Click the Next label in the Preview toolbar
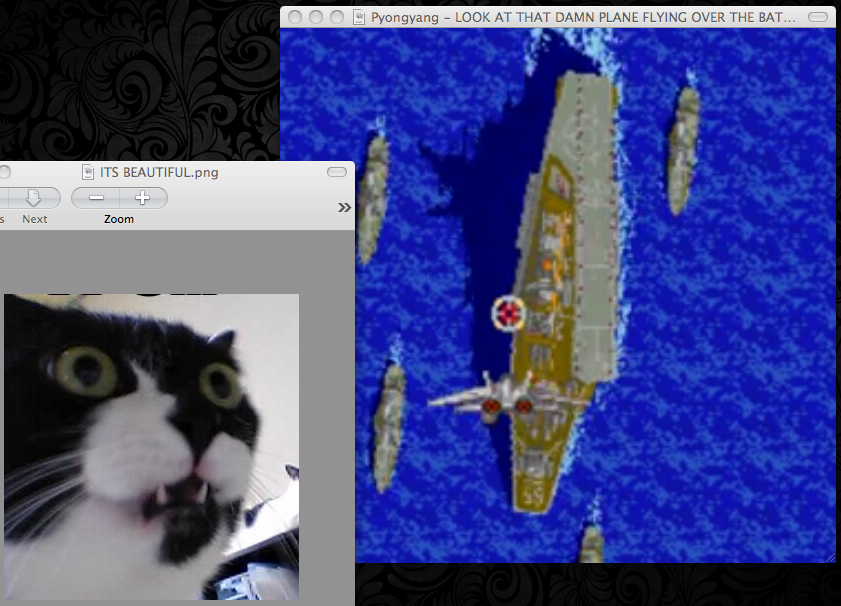Viewport: 841px width, 606px height. [35, 219]
